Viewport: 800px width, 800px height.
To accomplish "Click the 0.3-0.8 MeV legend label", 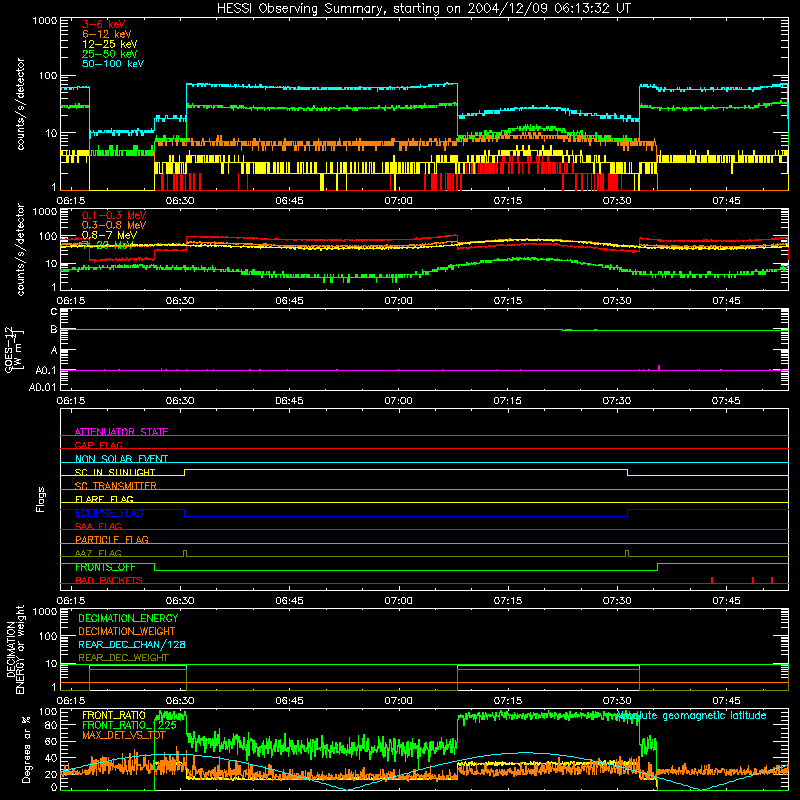I will pos(114,225).
